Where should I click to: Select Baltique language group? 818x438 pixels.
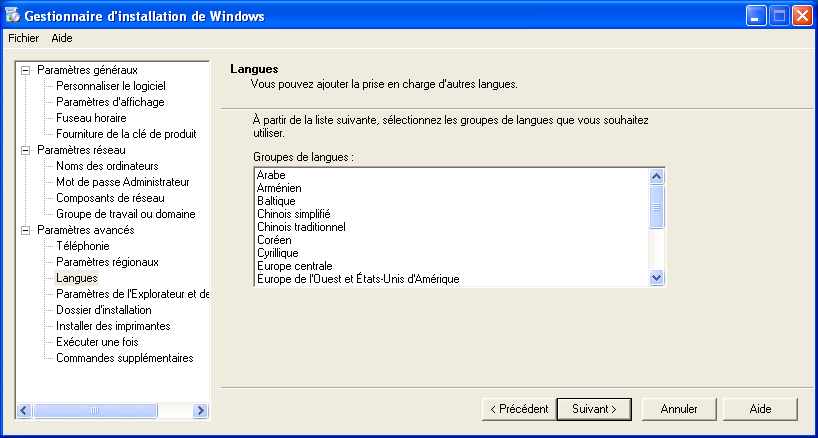(452, 201)
